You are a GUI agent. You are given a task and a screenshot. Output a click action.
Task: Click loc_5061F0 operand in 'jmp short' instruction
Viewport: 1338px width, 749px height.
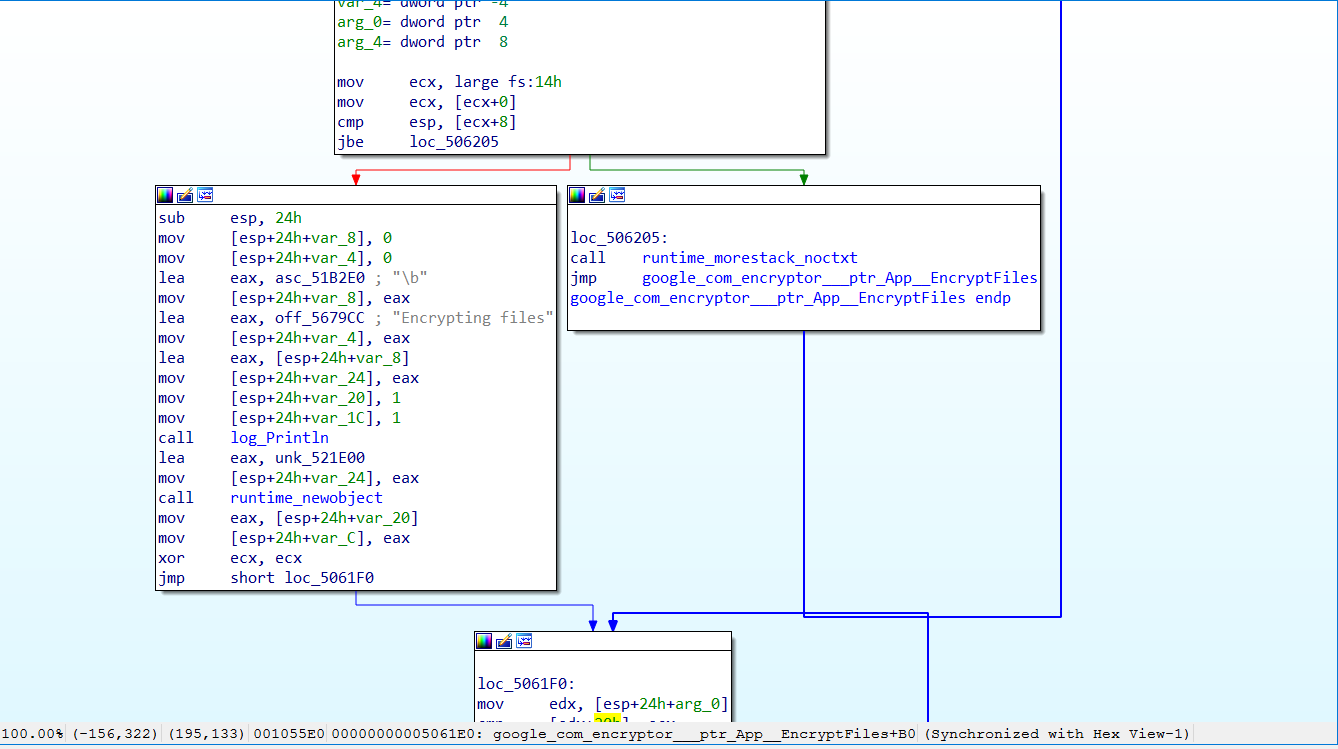pyautogui.click(x=329, y=578)
